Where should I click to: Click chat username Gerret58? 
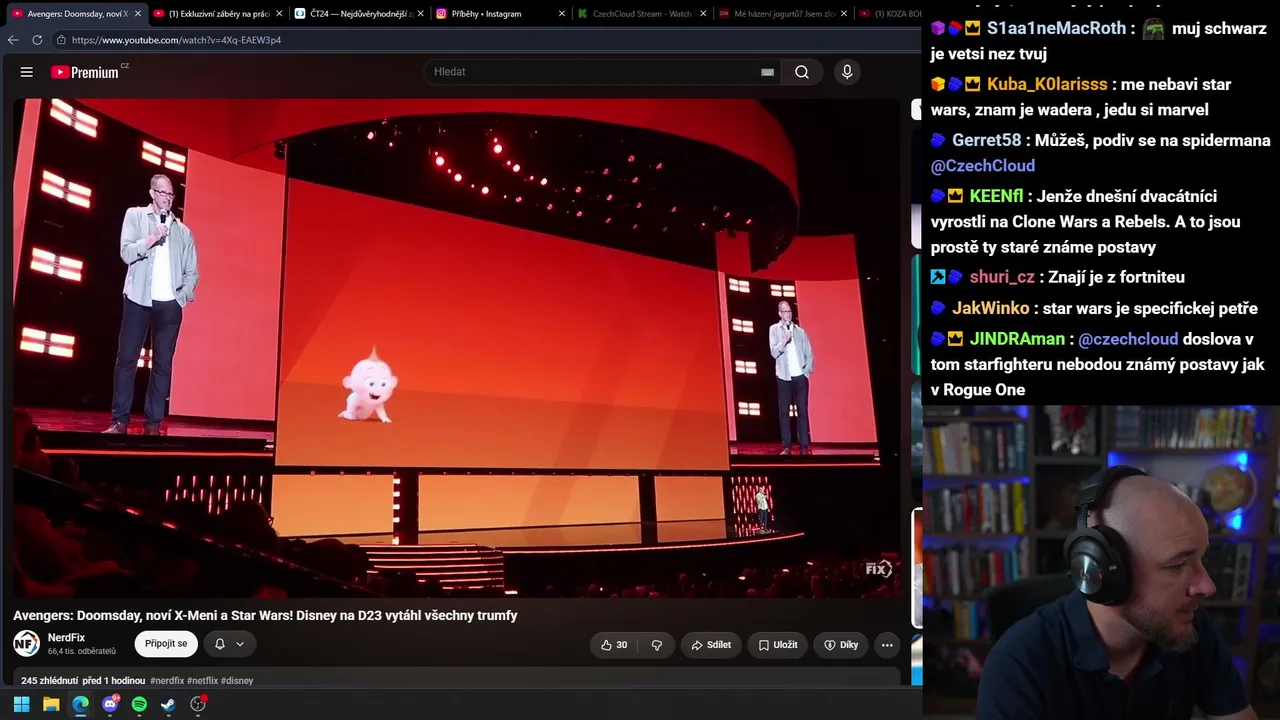coord(987,141)
